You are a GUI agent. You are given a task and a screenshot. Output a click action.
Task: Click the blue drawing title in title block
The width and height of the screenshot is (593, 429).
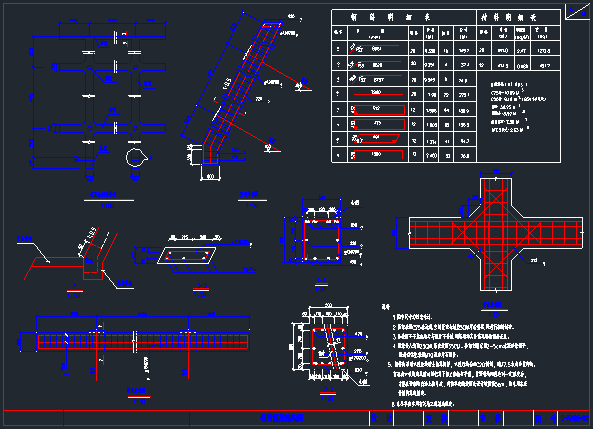[x=282, y=418]
